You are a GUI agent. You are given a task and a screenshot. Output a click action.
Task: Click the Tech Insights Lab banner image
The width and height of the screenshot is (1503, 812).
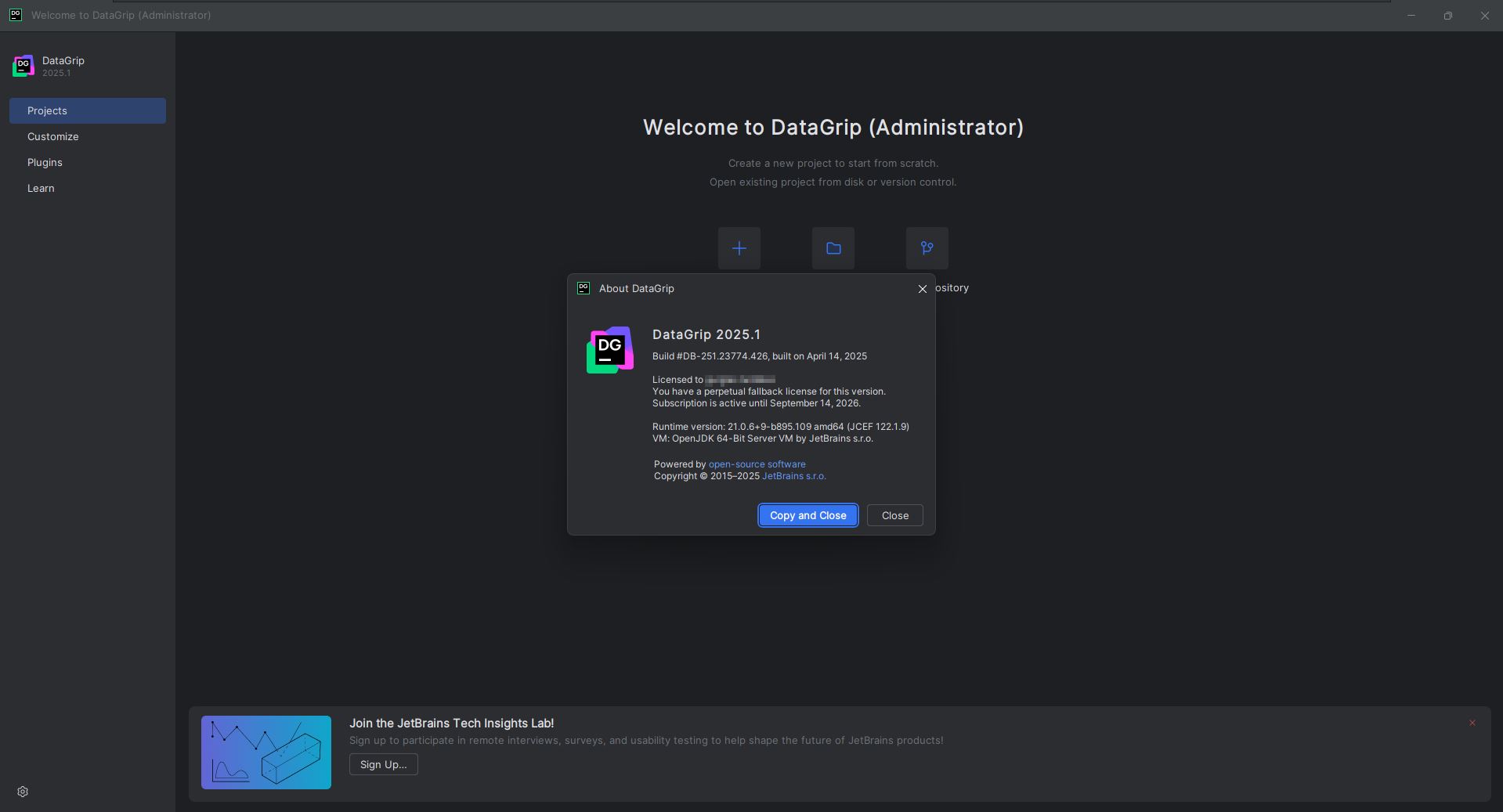(x=266, y=752)
